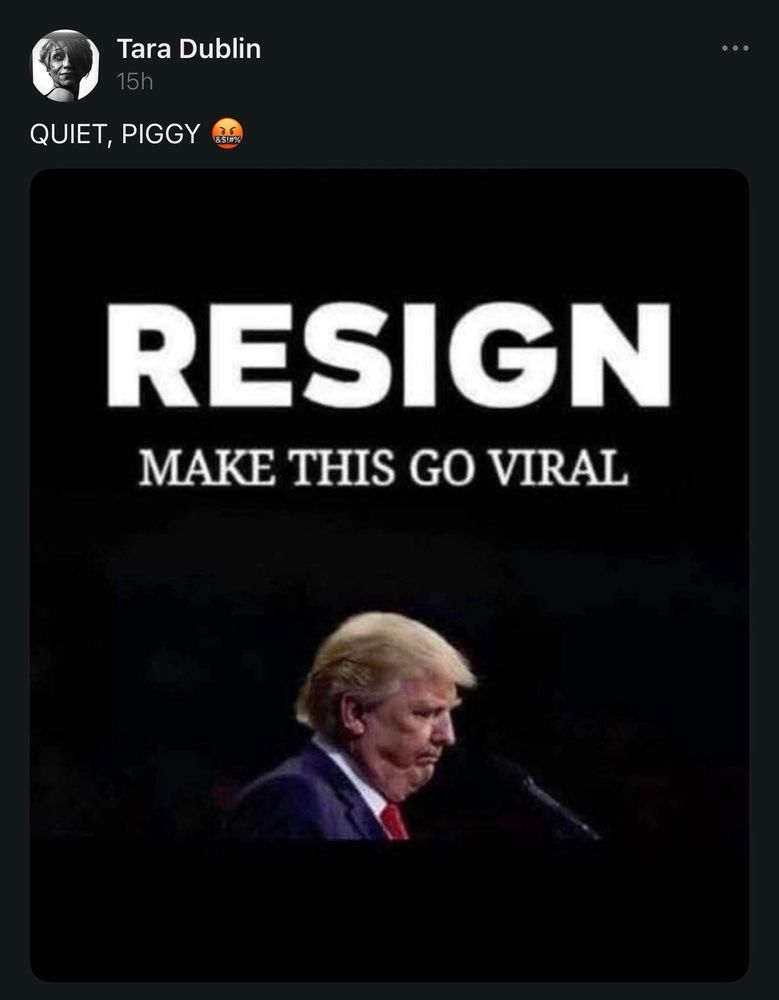
Task: Open the attached RESIGN image
Action: tap(389, 575)
